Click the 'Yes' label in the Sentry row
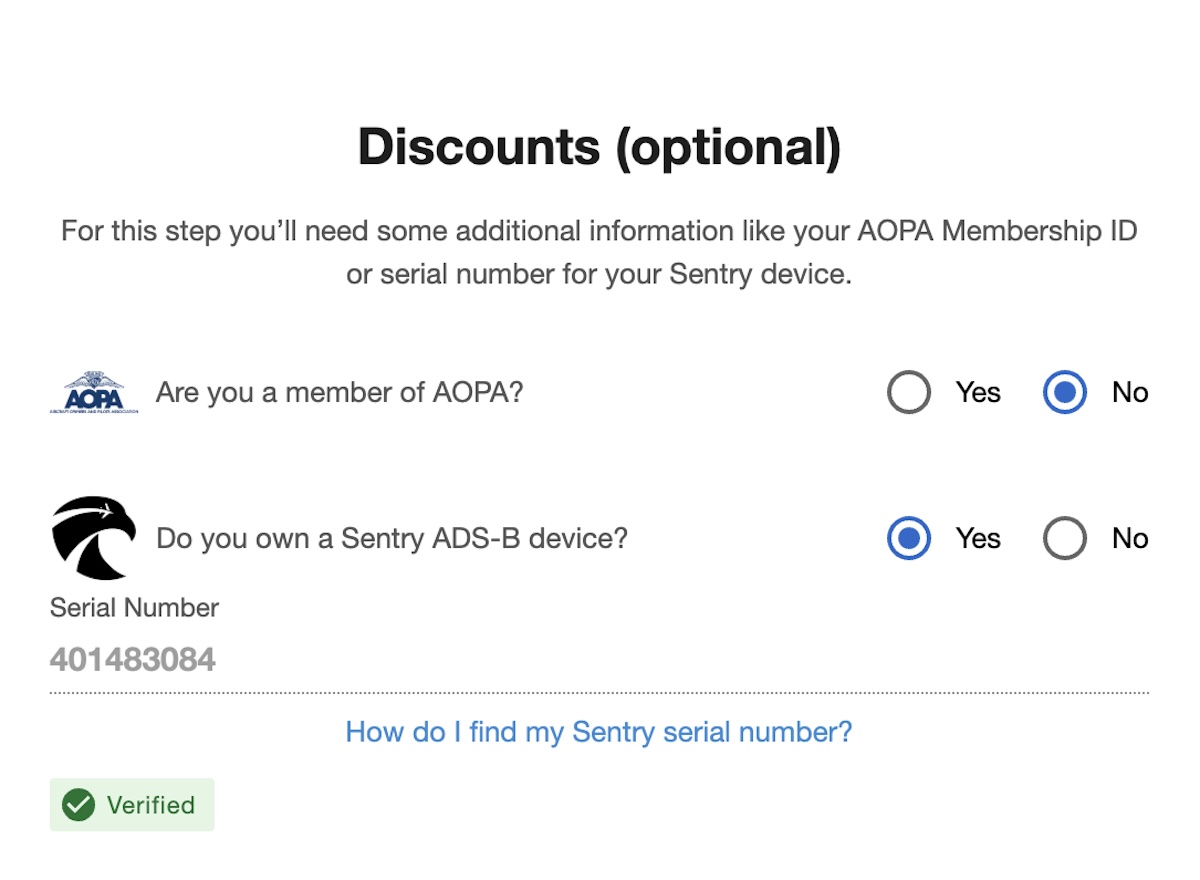Screen dimensions: 1200x880 (x=978, y=539)
